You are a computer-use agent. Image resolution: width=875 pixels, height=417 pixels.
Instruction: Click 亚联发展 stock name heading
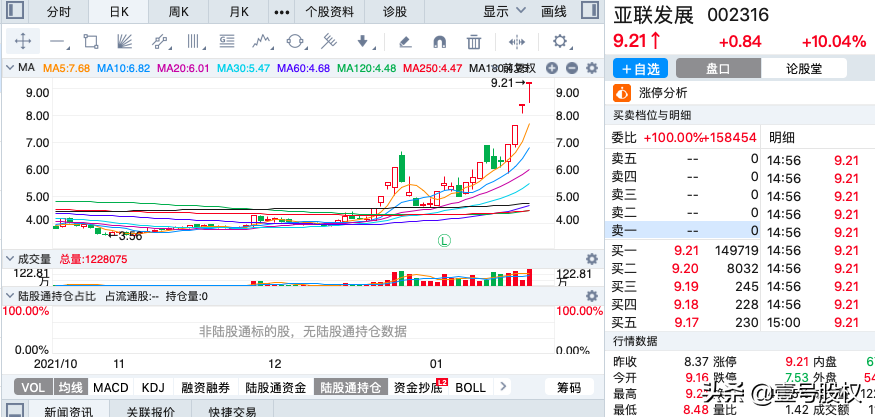[653, 15]
